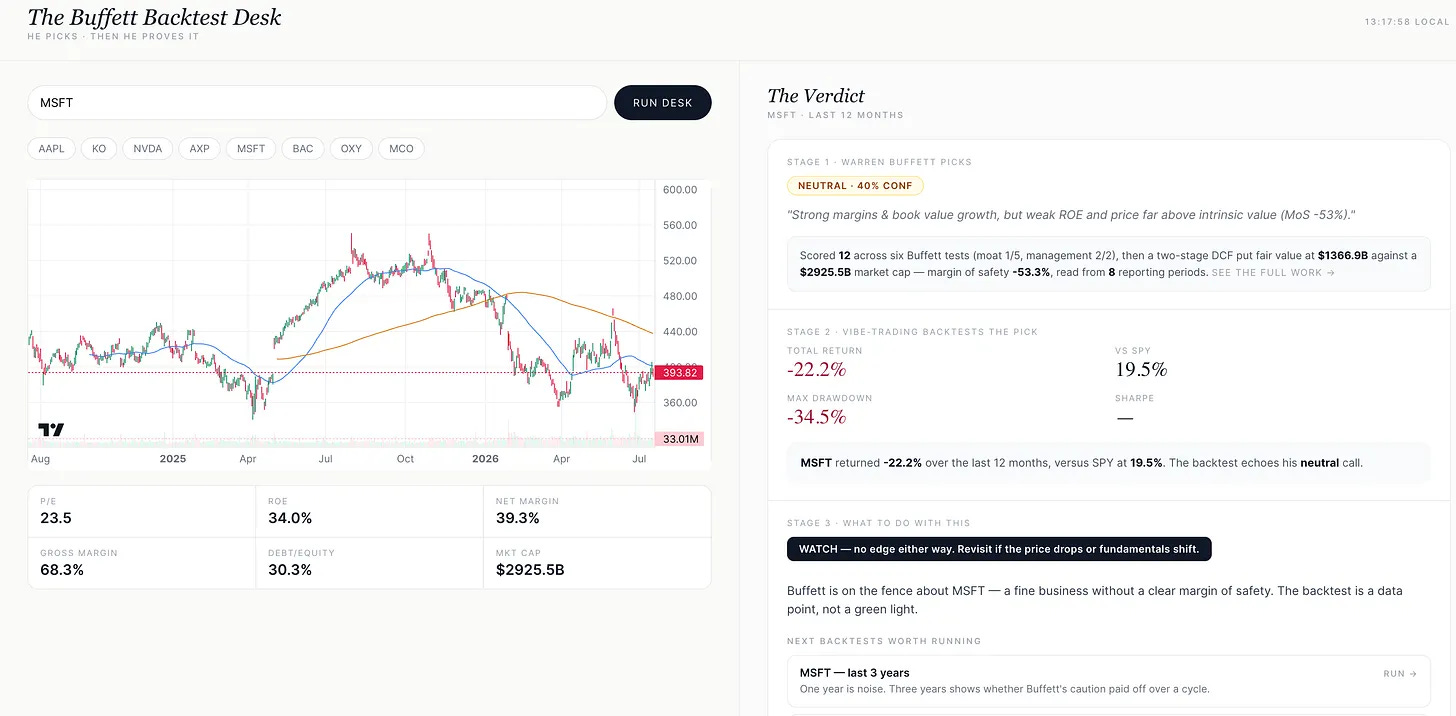Select the NVDA ticker chip

148,149
